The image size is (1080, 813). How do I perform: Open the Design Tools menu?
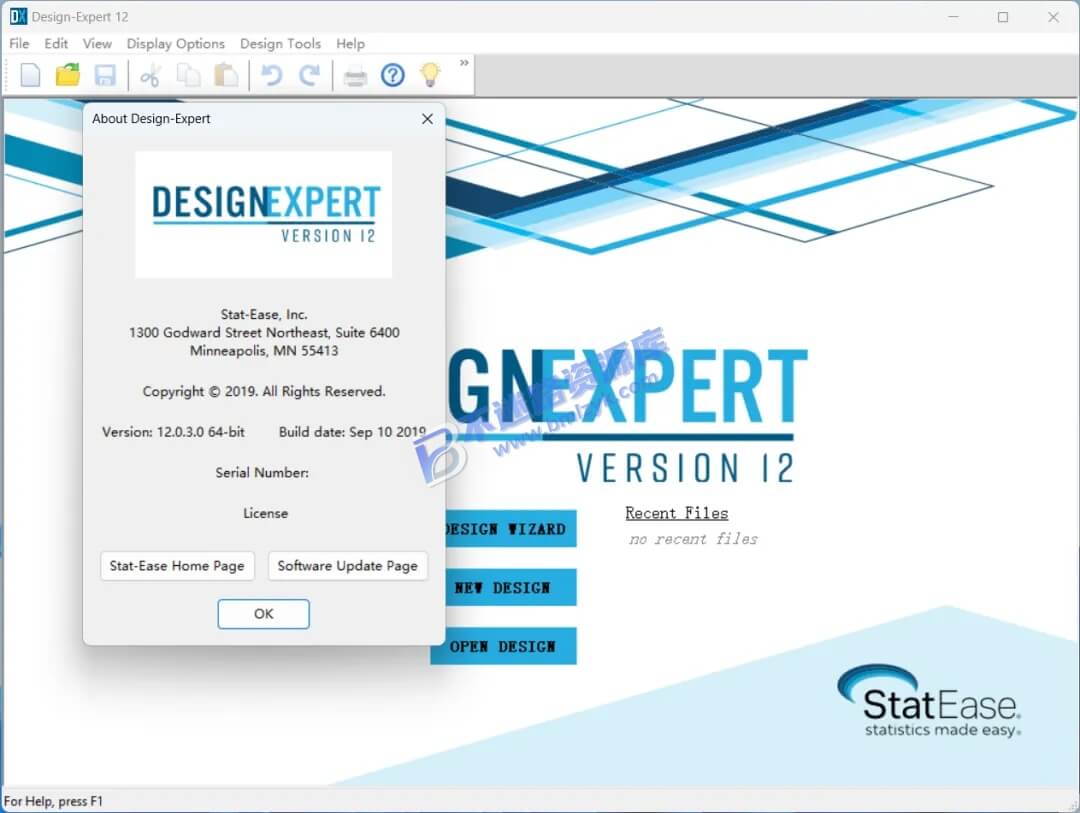pyautogui.click(x=280, y=43)
